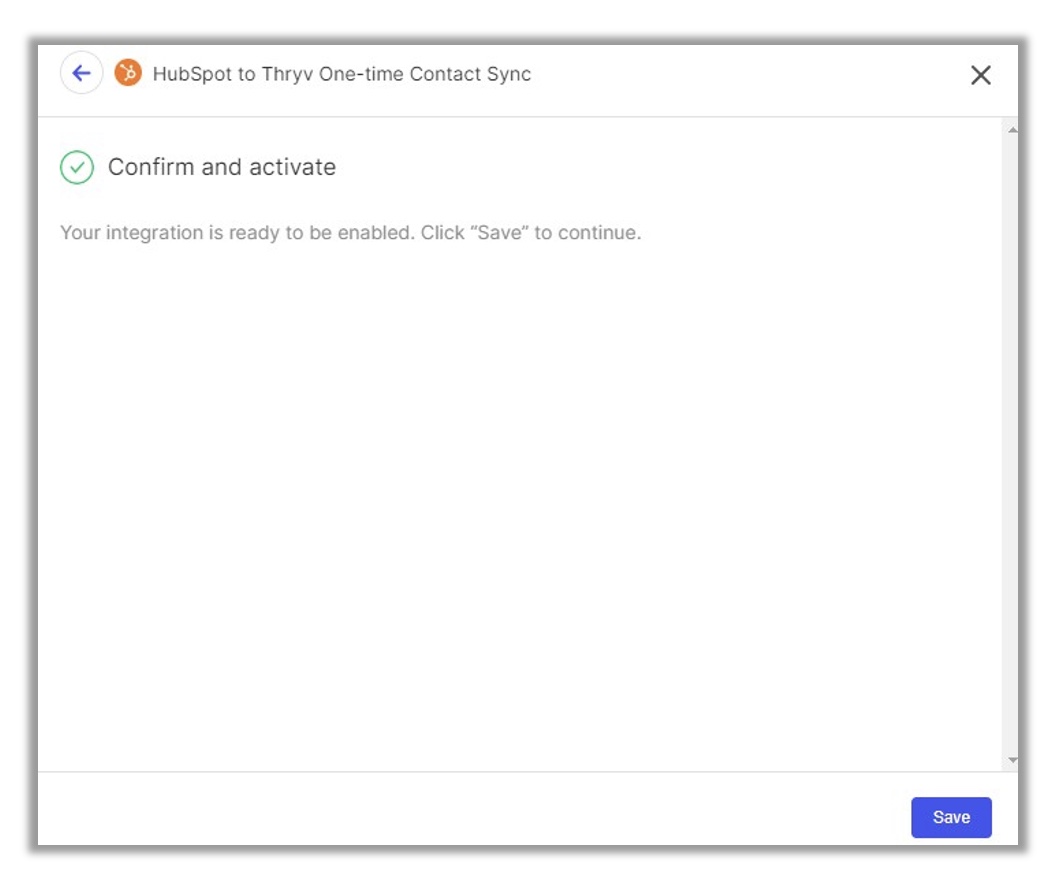Screen dimensions: 1052x878
Task: Click the word "Confirm" in the step heading
Action: click(151, 167)
